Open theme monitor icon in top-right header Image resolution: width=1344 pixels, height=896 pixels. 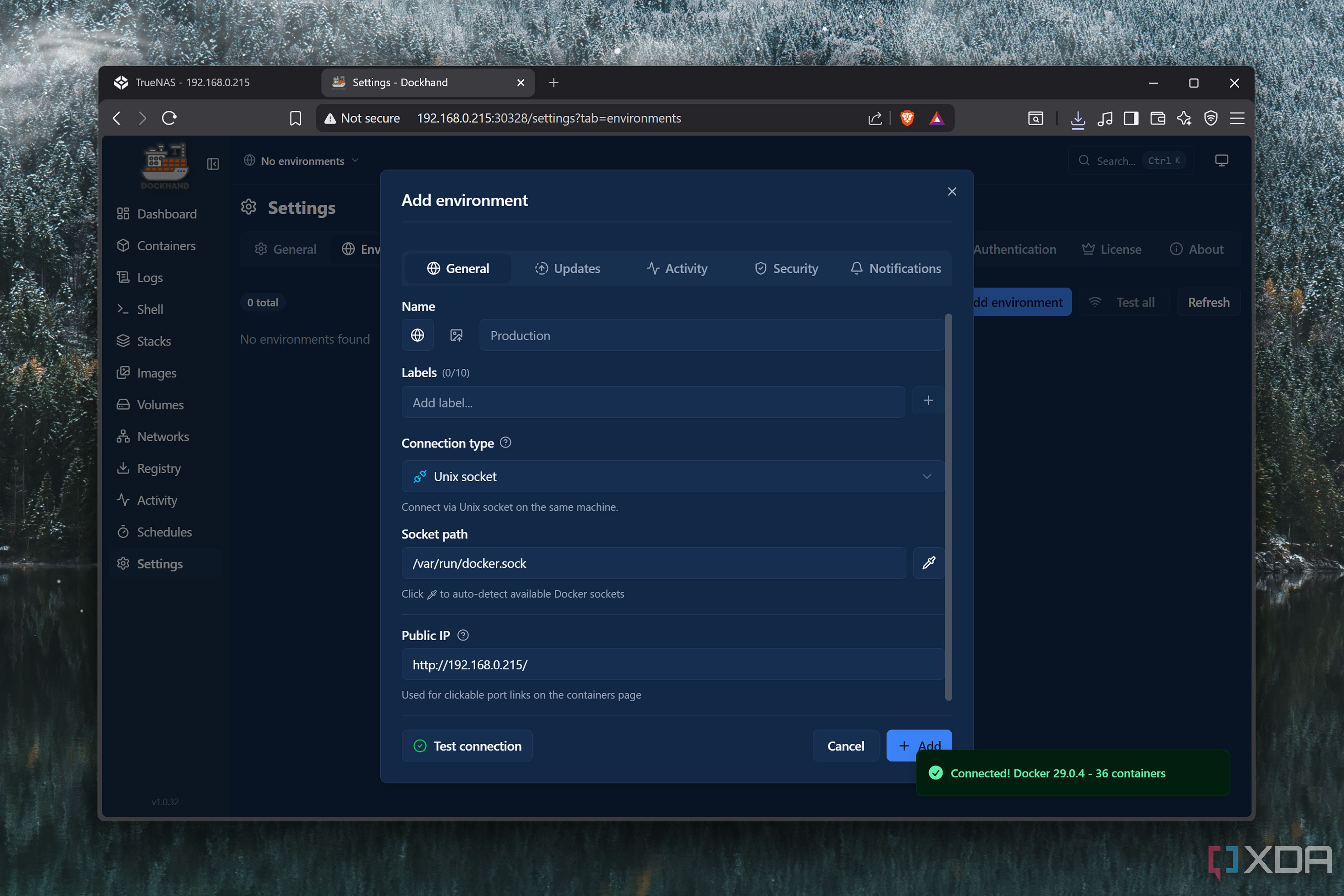click(1222, 161)
